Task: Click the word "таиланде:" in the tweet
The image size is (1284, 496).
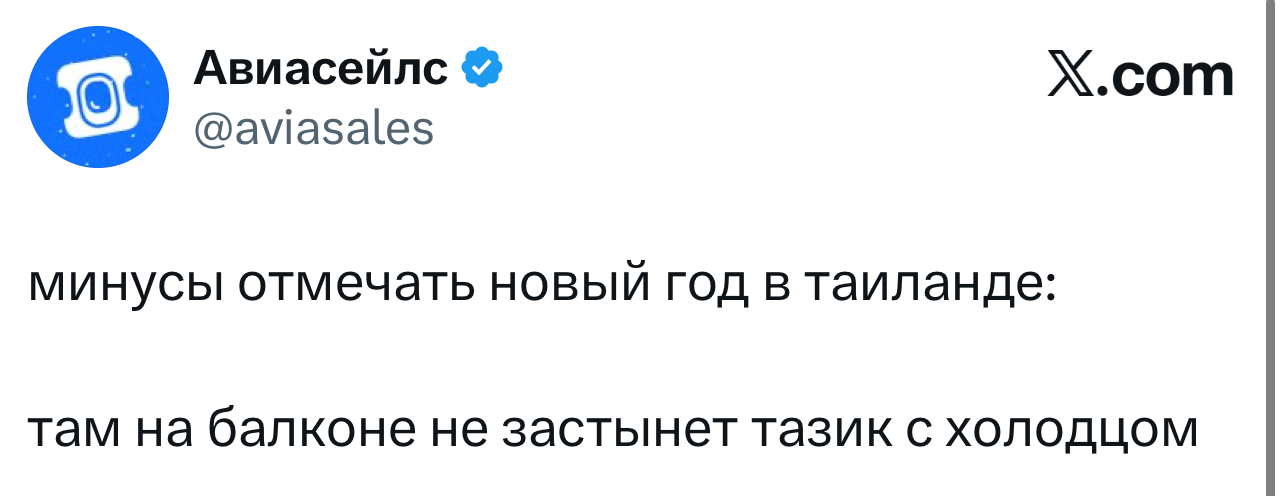Action: (x=928, y=289)
